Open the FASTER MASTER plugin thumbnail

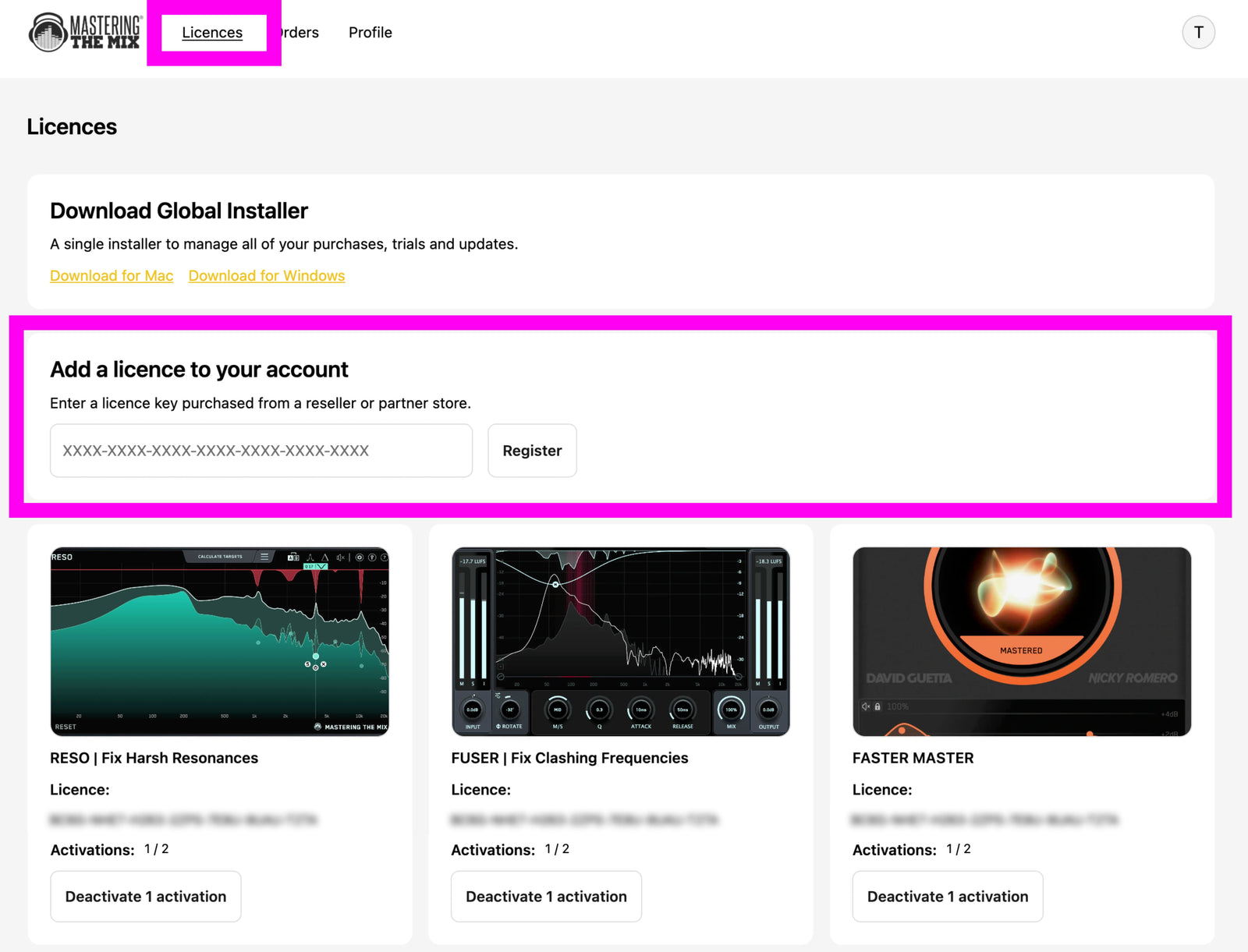coord(1022,642)
